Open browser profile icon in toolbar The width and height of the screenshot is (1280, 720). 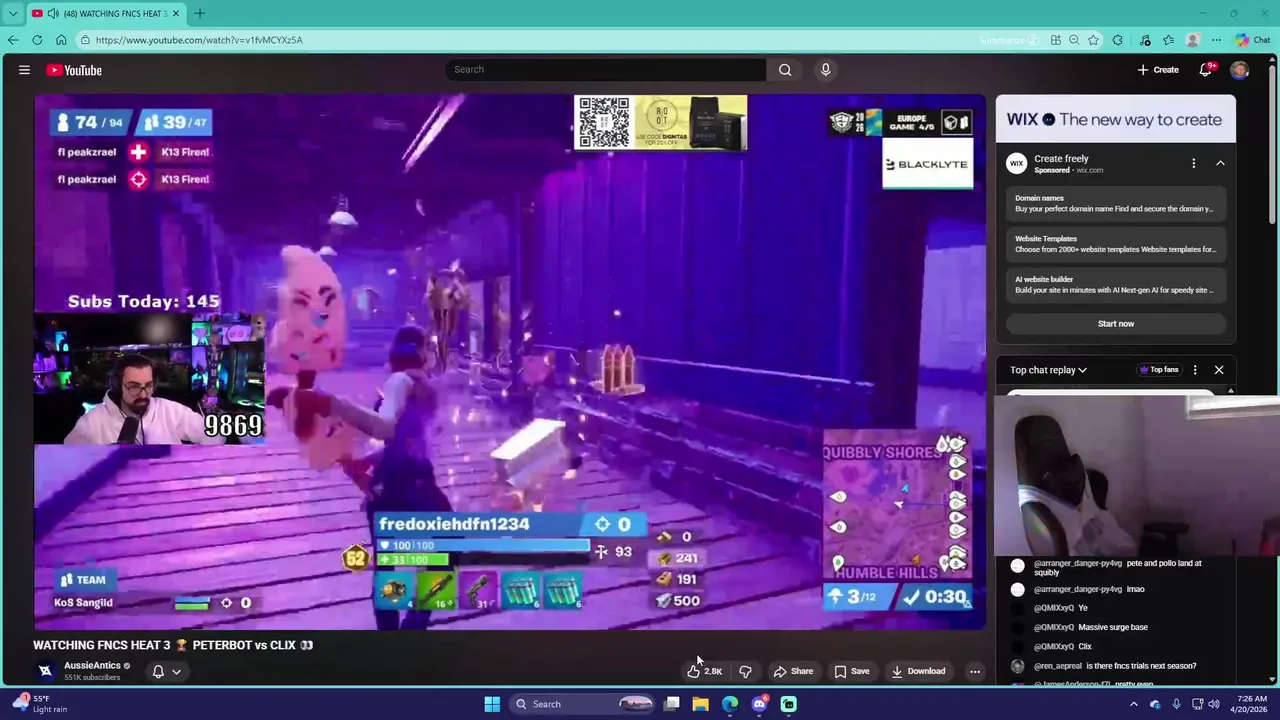(x=1192, y=40)
